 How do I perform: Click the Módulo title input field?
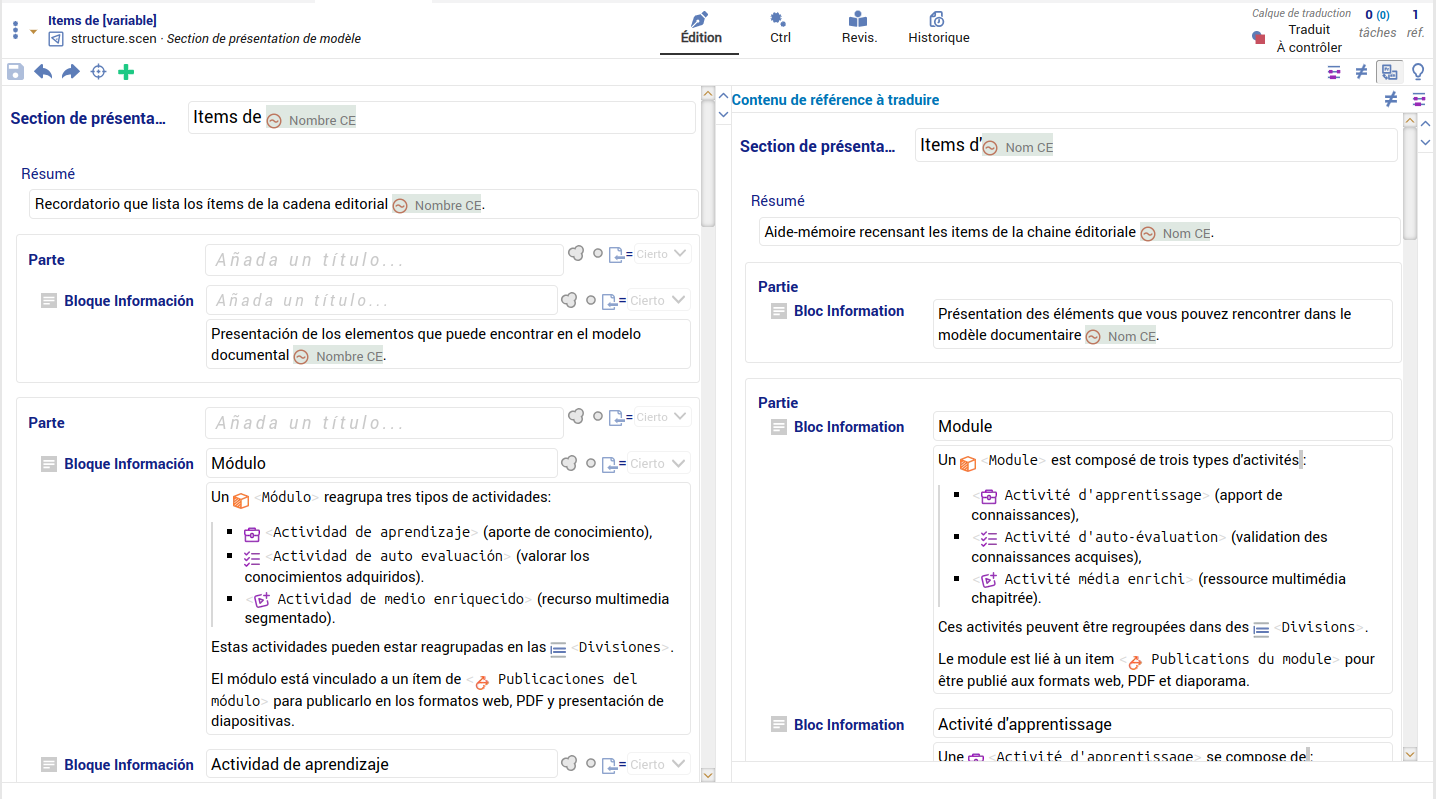[381, 464]
